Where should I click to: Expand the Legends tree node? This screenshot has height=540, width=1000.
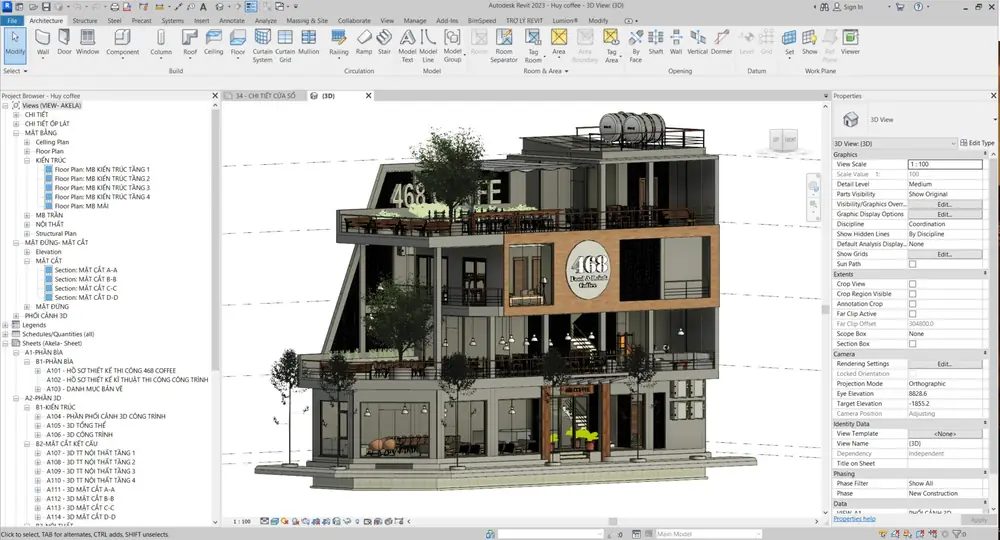point(5,325)
